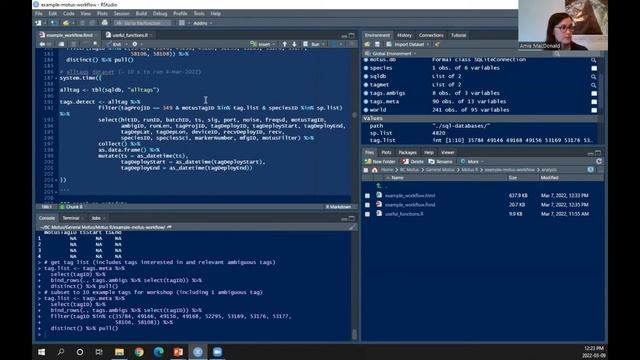Viewport: 640px width, 360px height.
Task: Click Delete in Files pane
Action: click(413, 162)
